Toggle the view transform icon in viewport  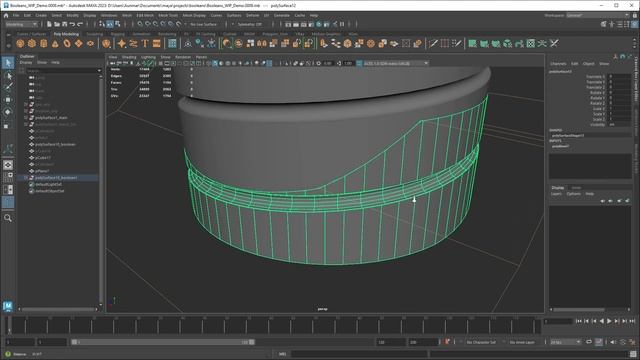point(359,63)
